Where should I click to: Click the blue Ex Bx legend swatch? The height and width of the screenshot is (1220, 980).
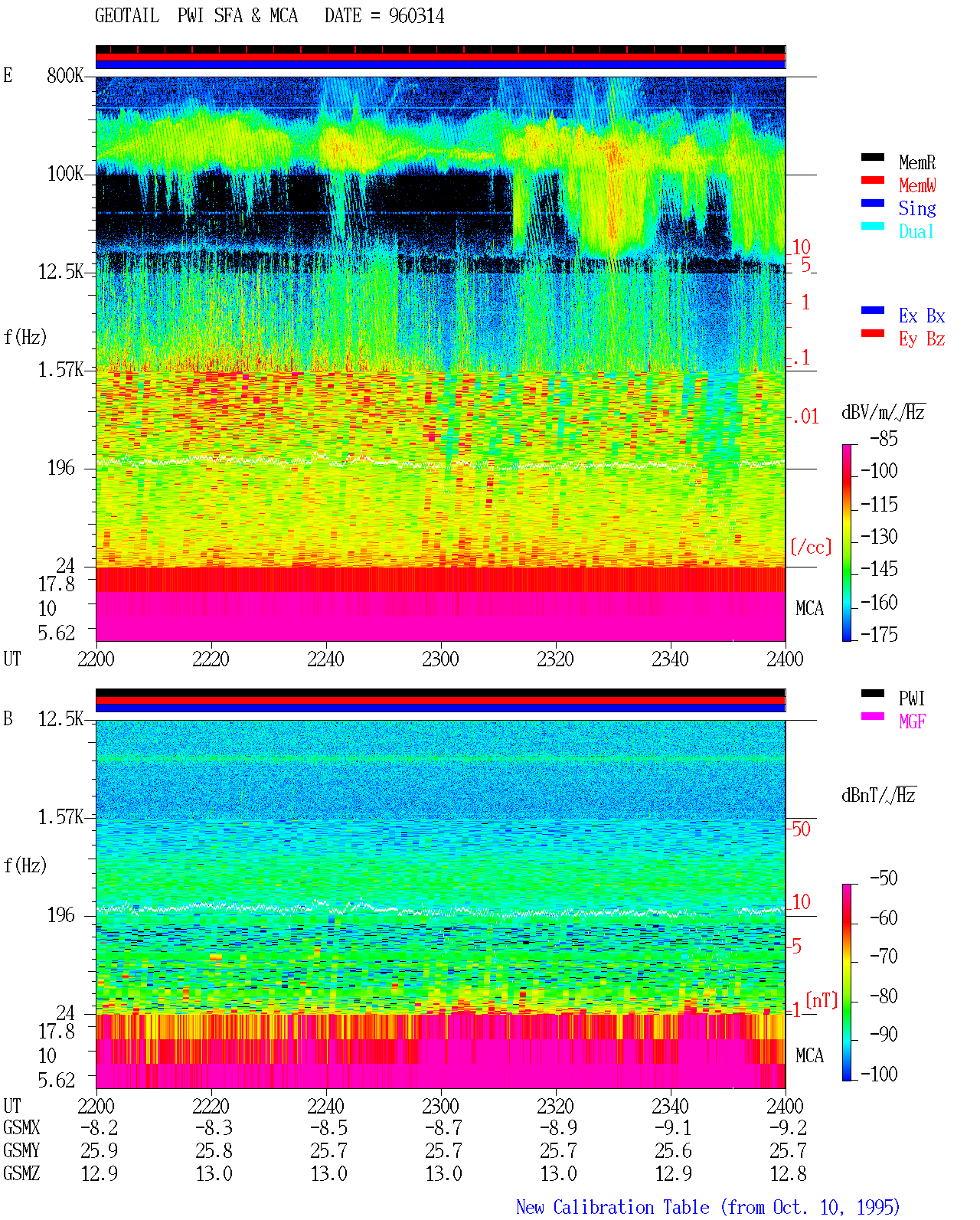873,310
